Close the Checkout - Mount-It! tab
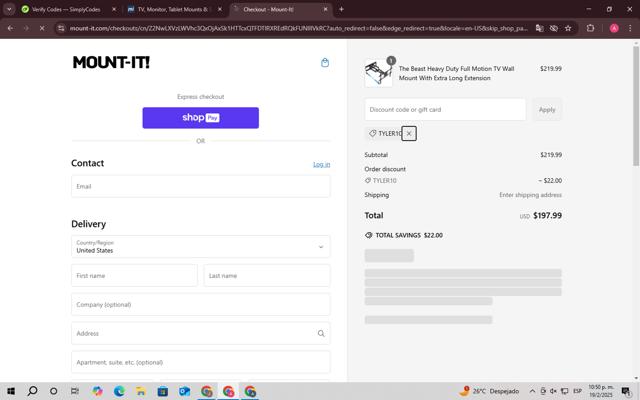The height and width of the screenshot is (400, 640). click(325, 9)
